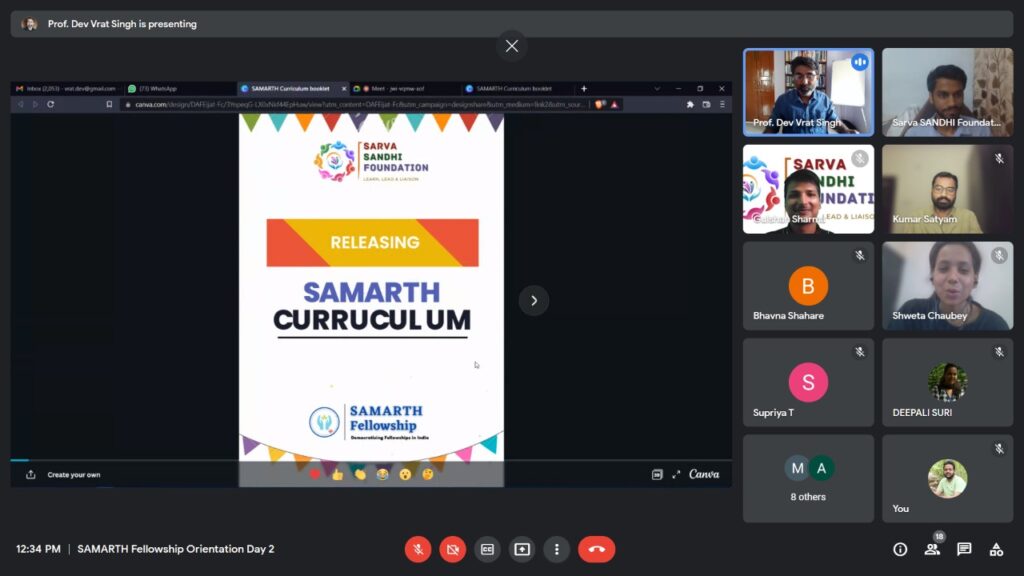React with the laughing tears emoji
Viewport: 1024px width, 576px height.
click(382, 475)
